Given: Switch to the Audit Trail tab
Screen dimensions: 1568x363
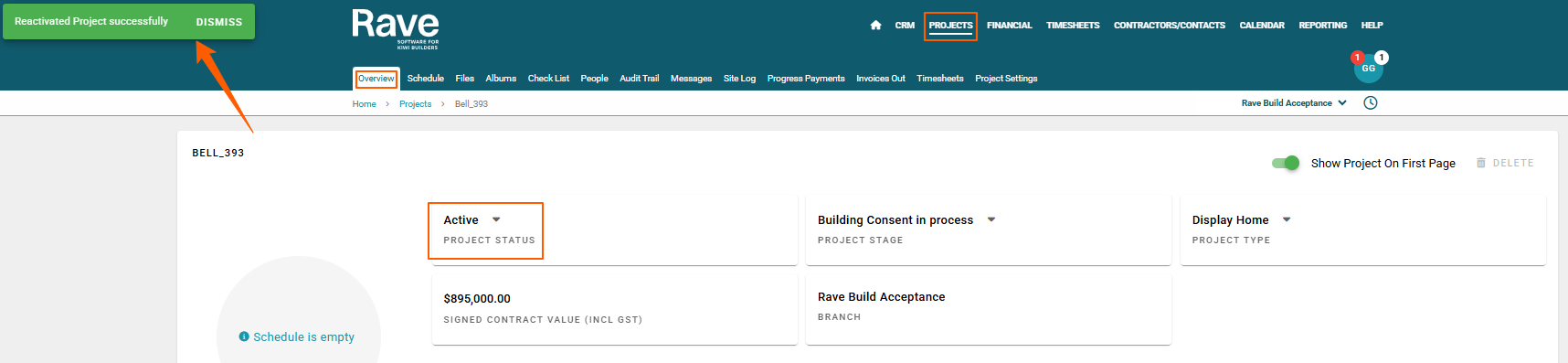Looking at the screenshot, I should click(x=640, y=79).
